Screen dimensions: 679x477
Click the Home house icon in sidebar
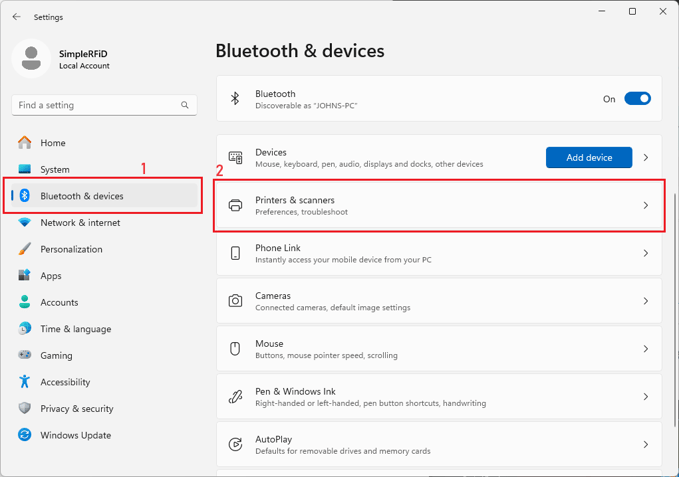pos(25,142)
